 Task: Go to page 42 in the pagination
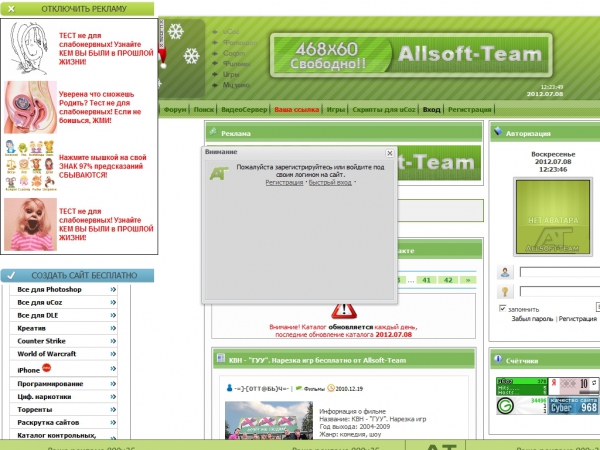pyautogui.click(x=448, y=280)
